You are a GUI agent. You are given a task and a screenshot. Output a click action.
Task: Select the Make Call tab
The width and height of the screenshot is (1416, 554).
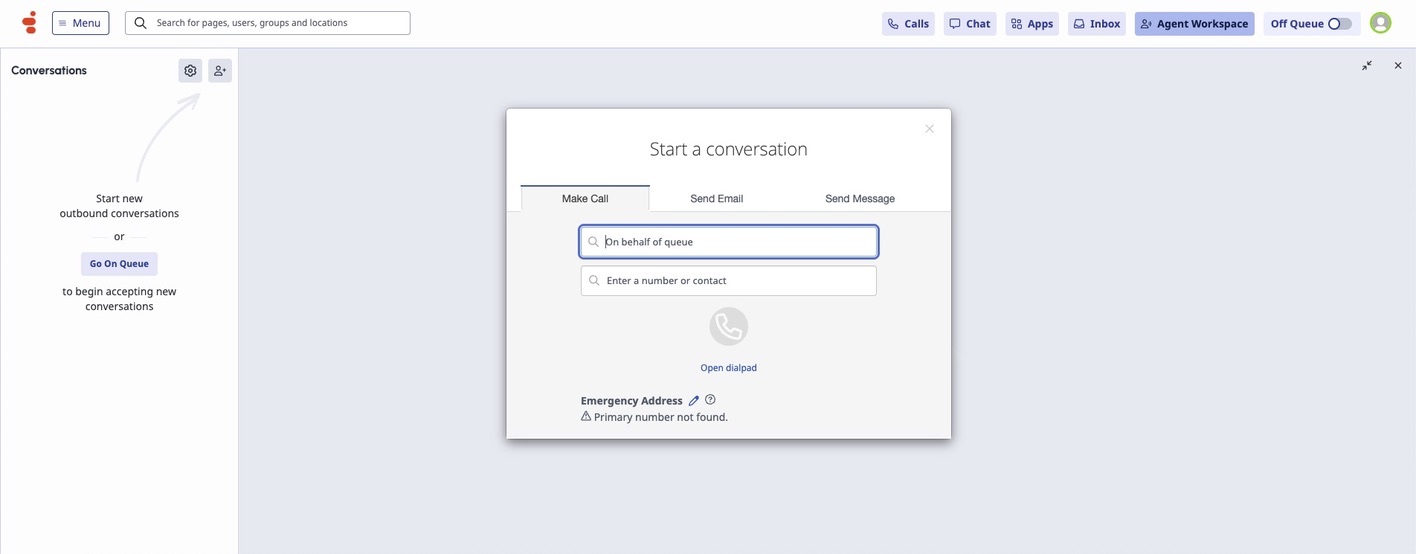pyautogui.click(x=585, y=199)
